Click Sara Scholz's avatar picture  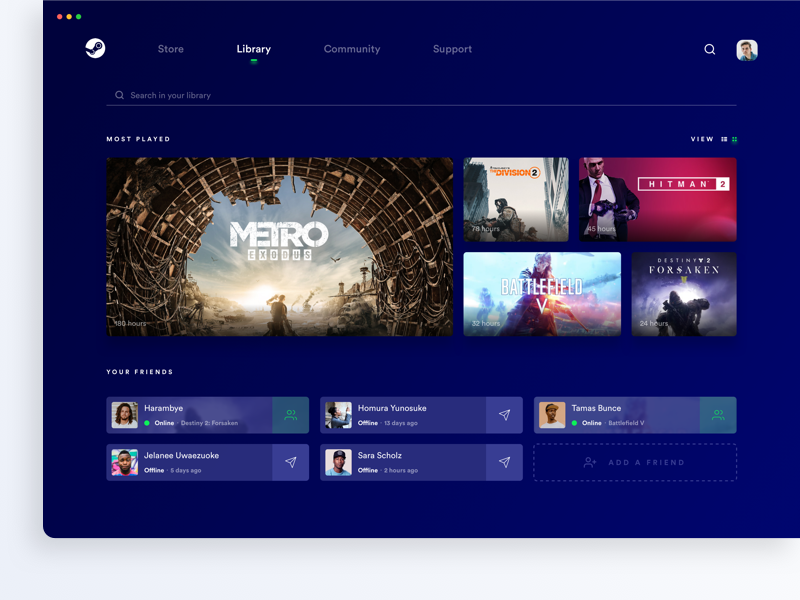click(339, 462)
